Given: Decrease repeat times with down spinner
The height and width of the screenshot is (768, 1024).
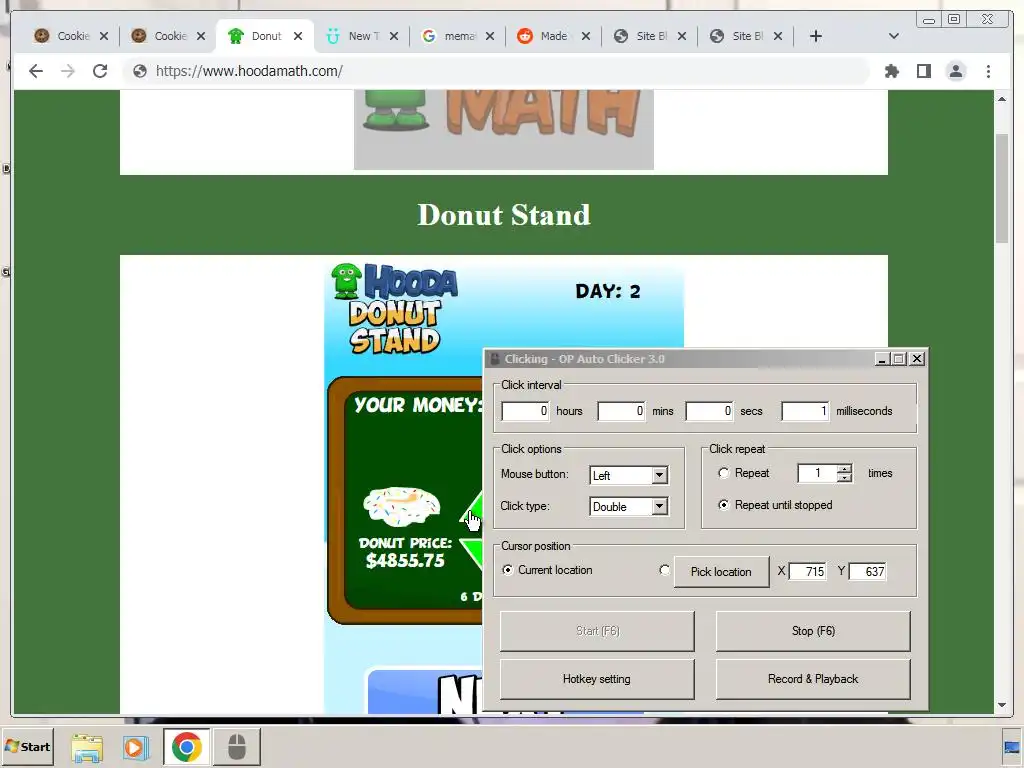Looking at the screenshot, I should click(844, 477).
